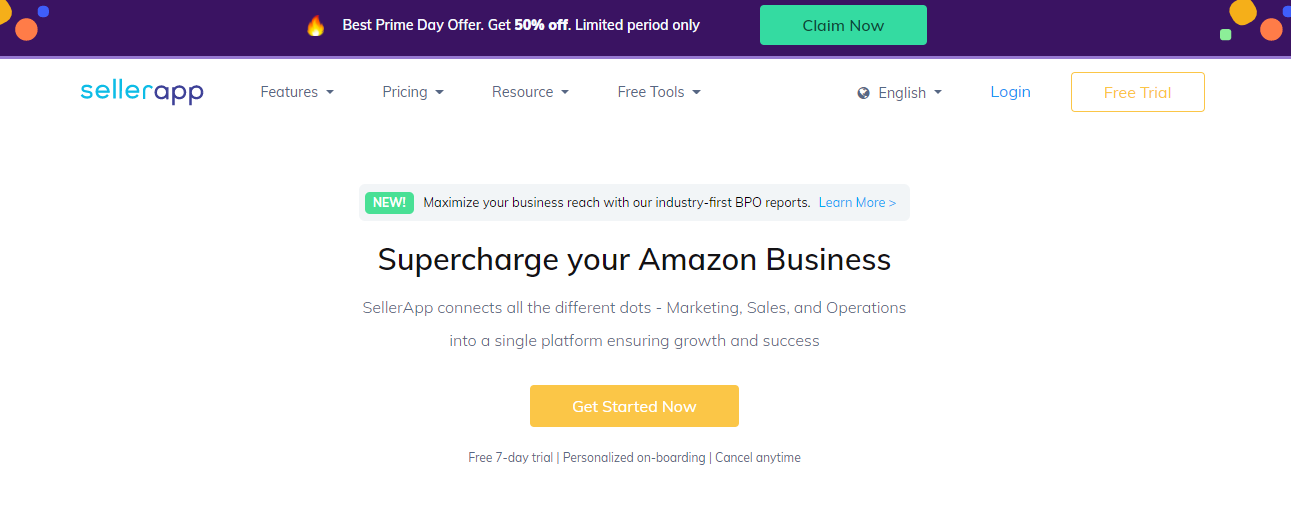
Task: Expand the Resource dropdown arrow
Action: pos(565,92)
